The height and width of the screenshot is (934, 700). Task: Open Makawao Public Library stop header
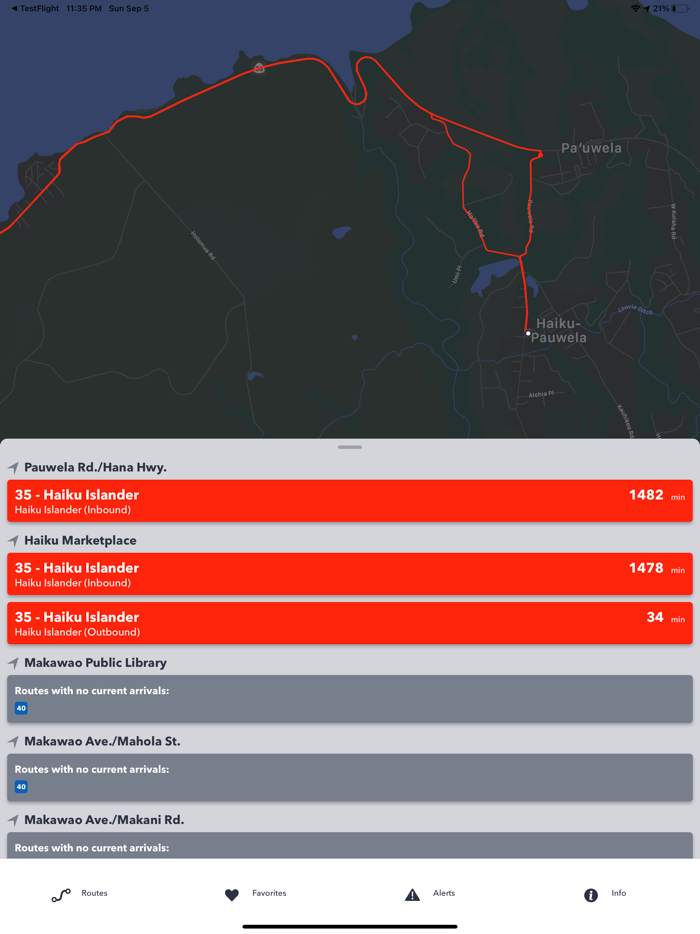[95, 663]
